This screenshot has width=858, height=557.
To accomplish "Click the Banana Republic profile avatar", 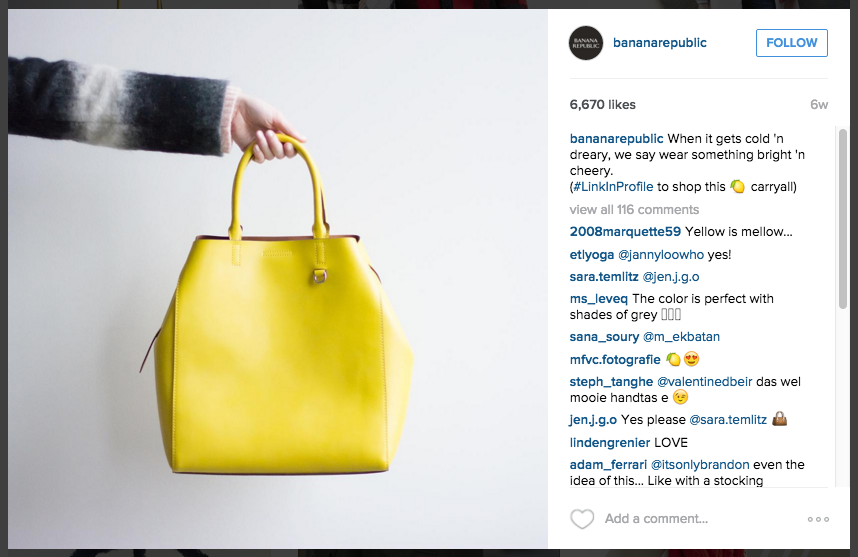I will tap(585, 43).
